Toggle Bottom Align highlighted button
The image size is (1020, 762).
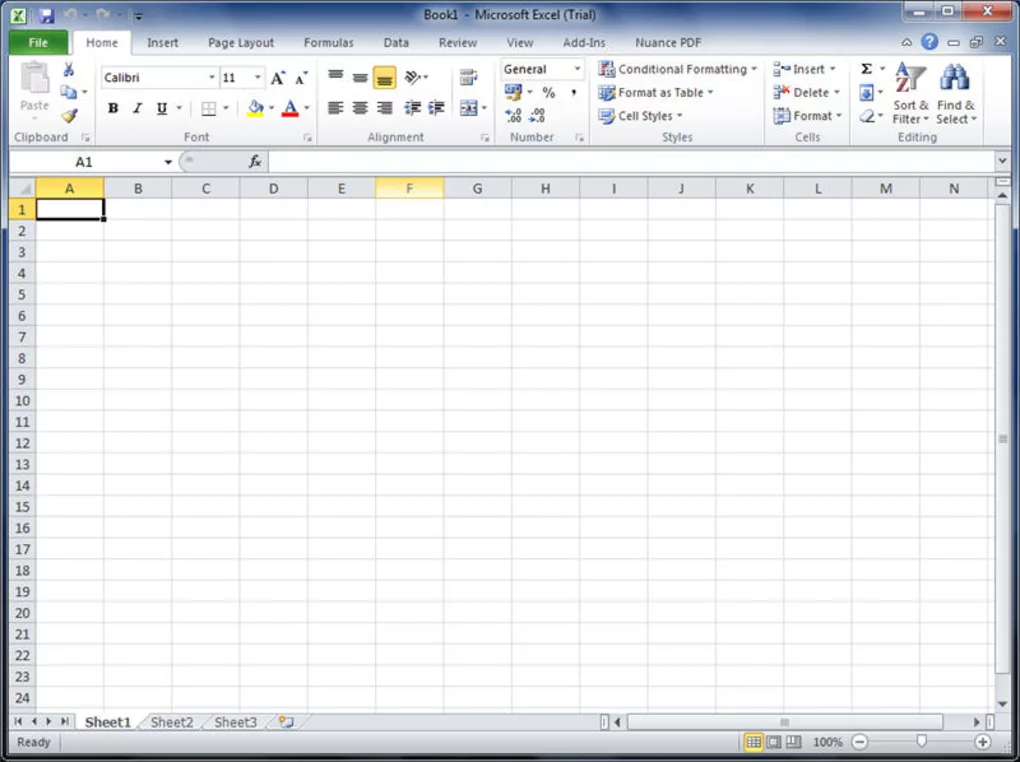click(x=384, y=77)
